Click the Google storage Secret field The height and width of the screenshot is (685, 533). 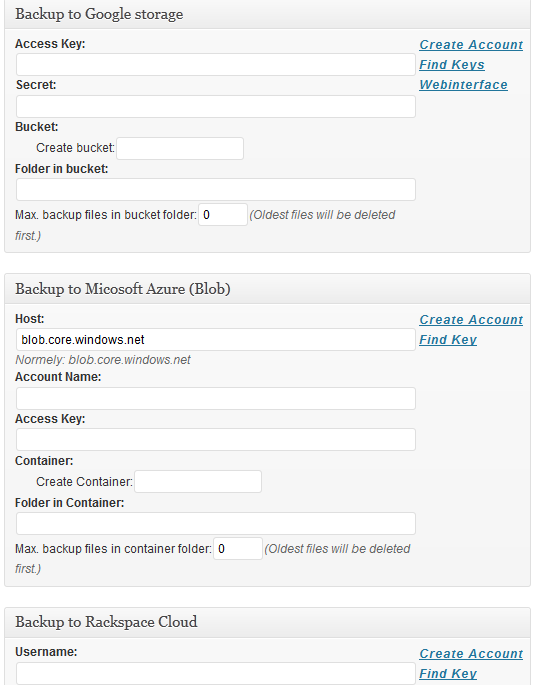click(x=216, y=107)
